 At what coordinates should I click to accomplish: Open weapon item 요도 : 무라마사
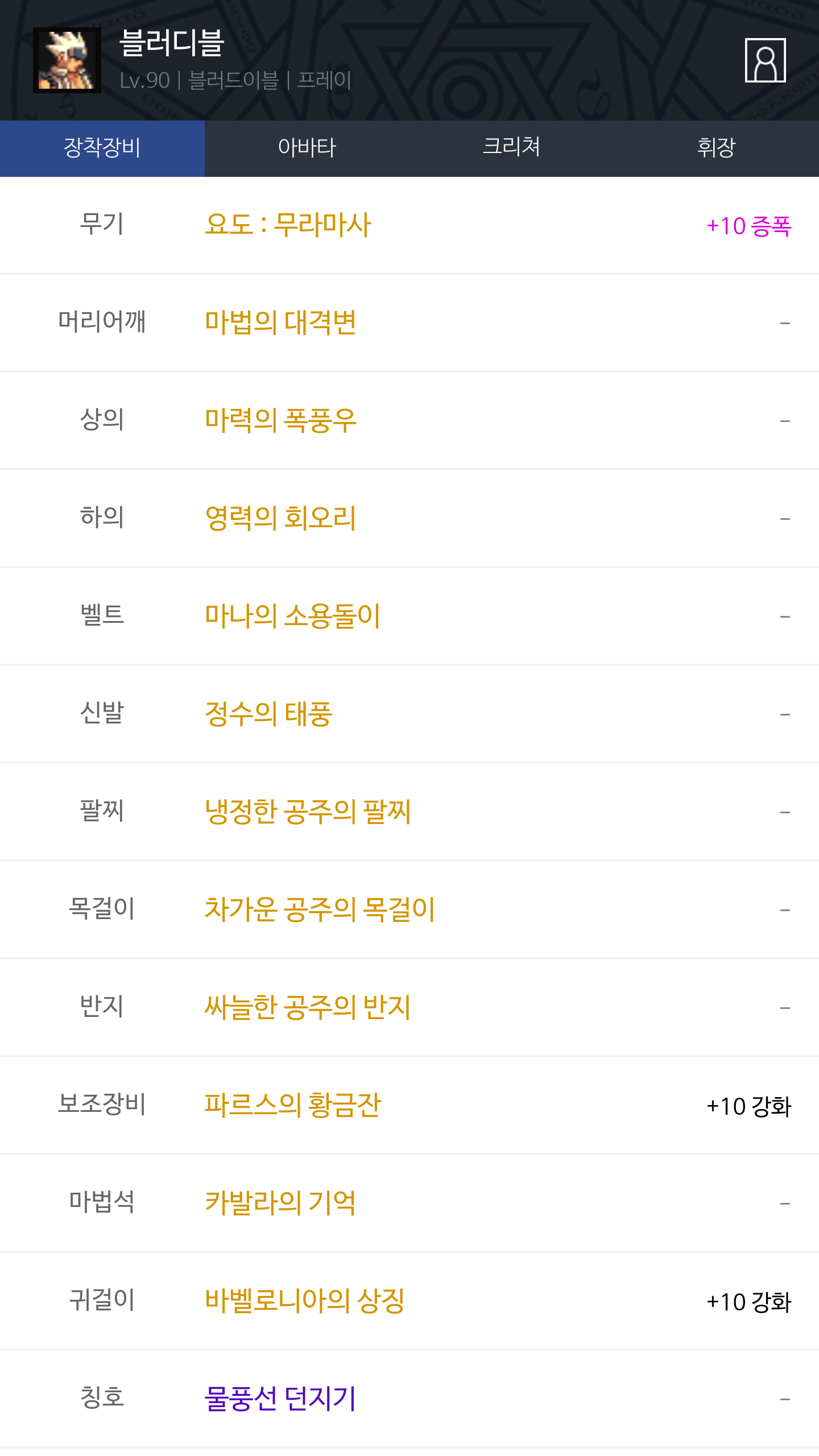[x=288, y=225]
